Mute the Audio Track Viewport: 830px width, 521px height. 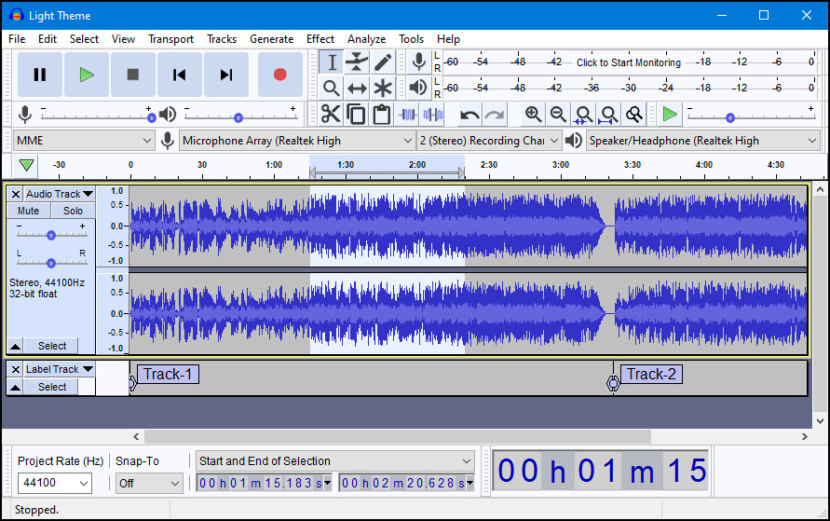(28, 211)
